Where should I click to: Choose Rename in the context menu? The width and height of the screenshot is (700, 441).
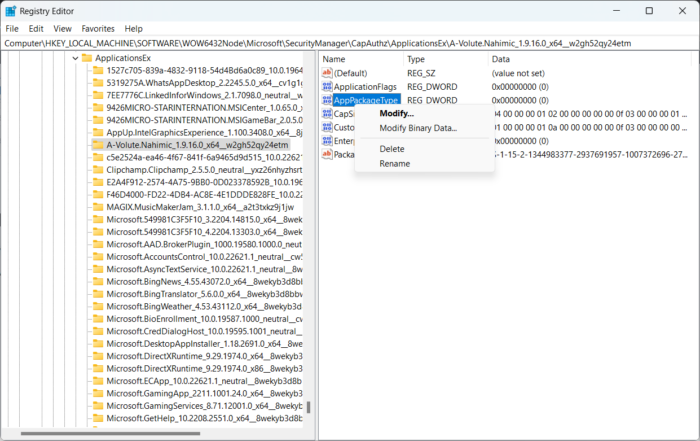pos(394,164)
